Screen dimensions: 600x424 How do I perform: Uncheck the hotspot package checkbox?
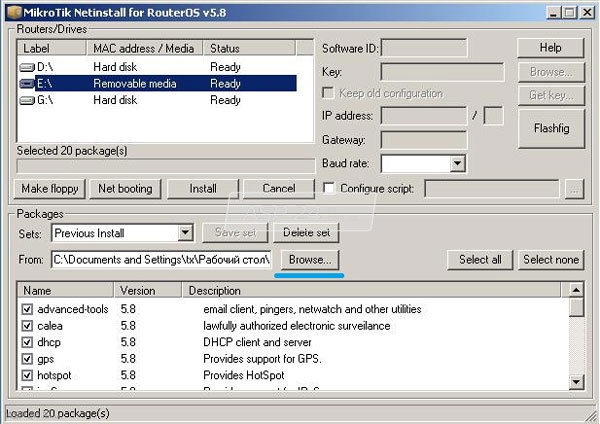[27, 375]
